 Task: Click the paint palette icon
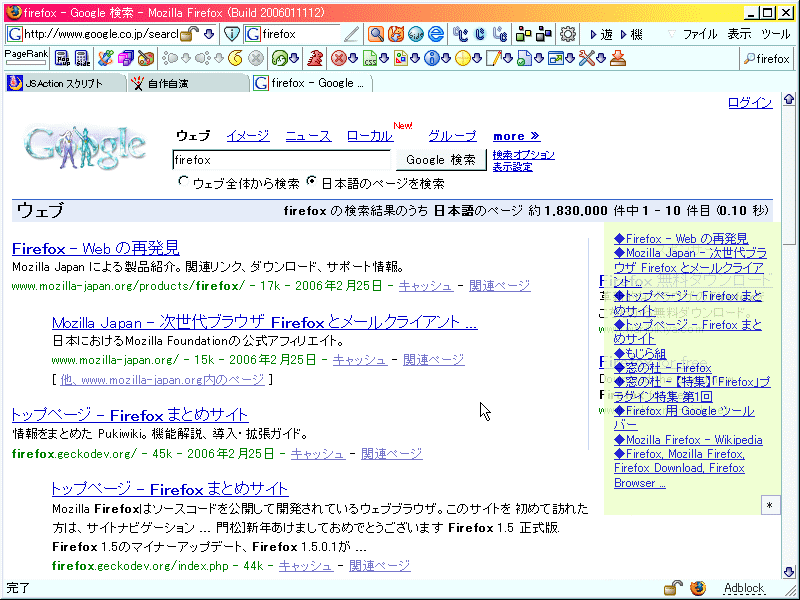click(146, 59)
